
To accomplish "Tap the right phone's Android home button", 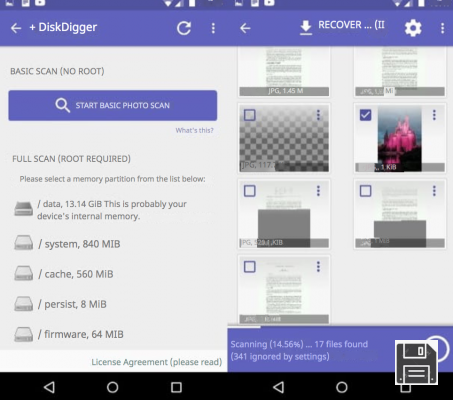I will tap(342, 387).
